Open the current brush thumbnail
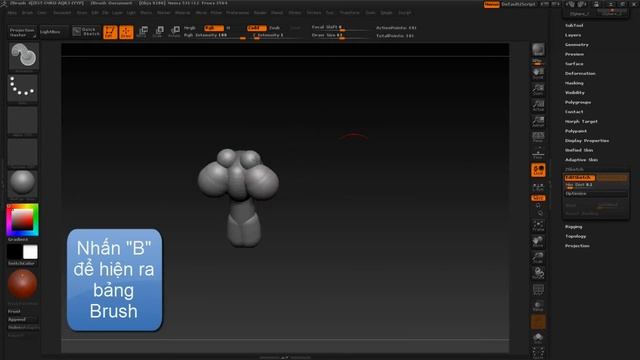Screen dimensions: 640x360 point(23,56)
